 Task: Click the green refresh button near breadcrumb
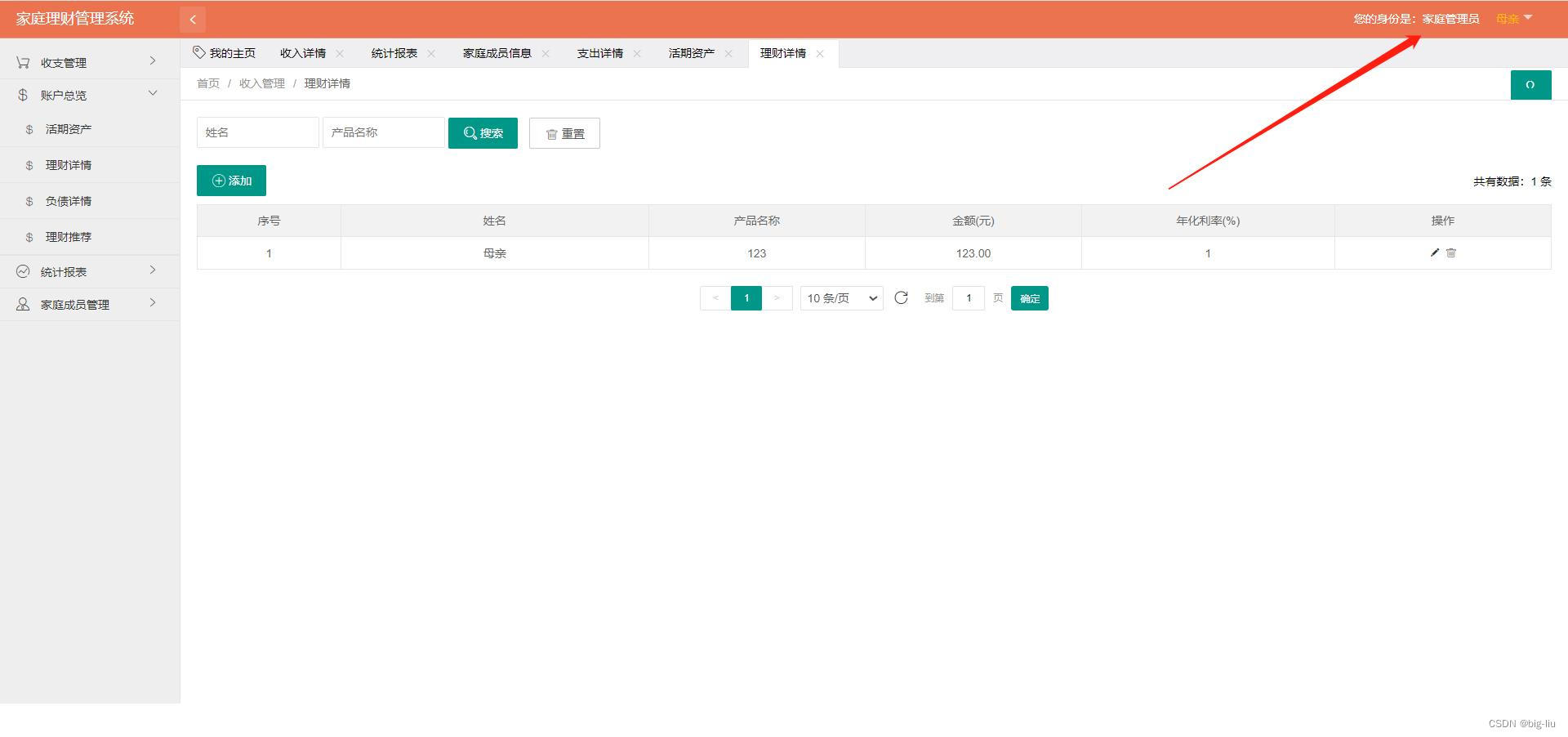pos(1530,85)
